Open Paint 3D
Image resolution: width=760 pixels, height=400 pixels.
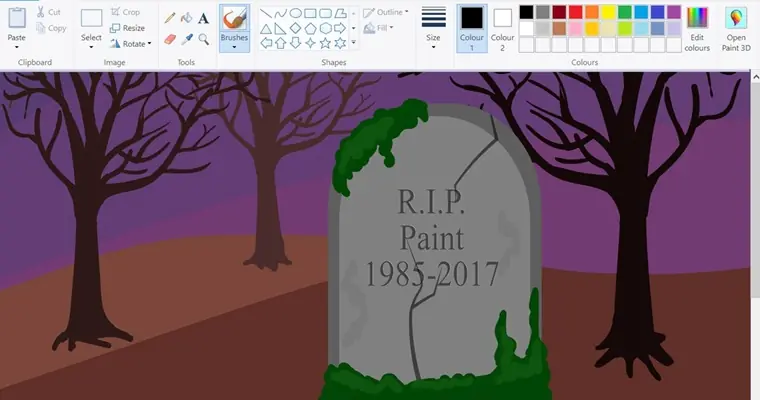736,28
